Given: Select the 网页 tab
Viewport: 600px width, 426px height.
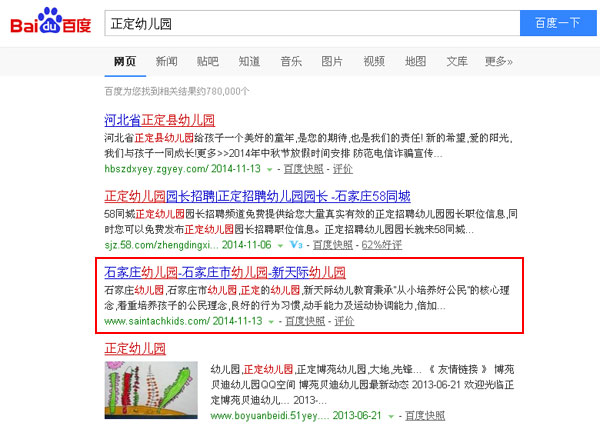Looking at the screenshot, I should pos(125,61).
